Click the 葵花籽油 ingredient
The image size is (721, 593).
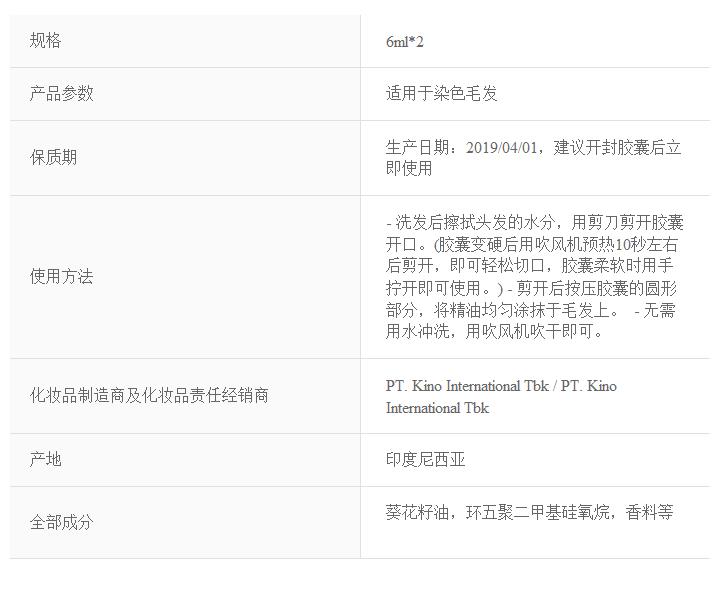coord(418,513)
